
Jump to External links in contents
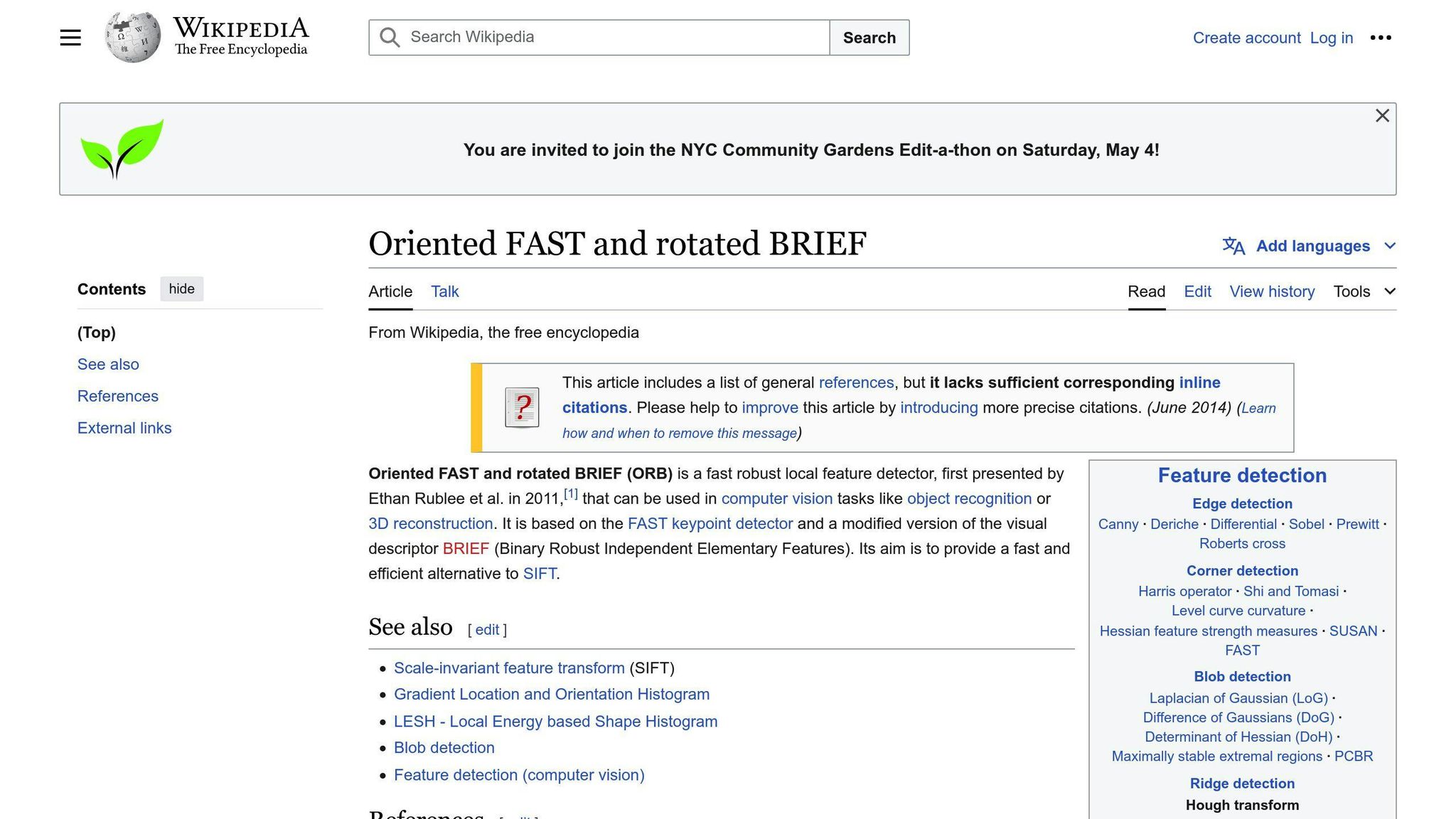point(124,428)
